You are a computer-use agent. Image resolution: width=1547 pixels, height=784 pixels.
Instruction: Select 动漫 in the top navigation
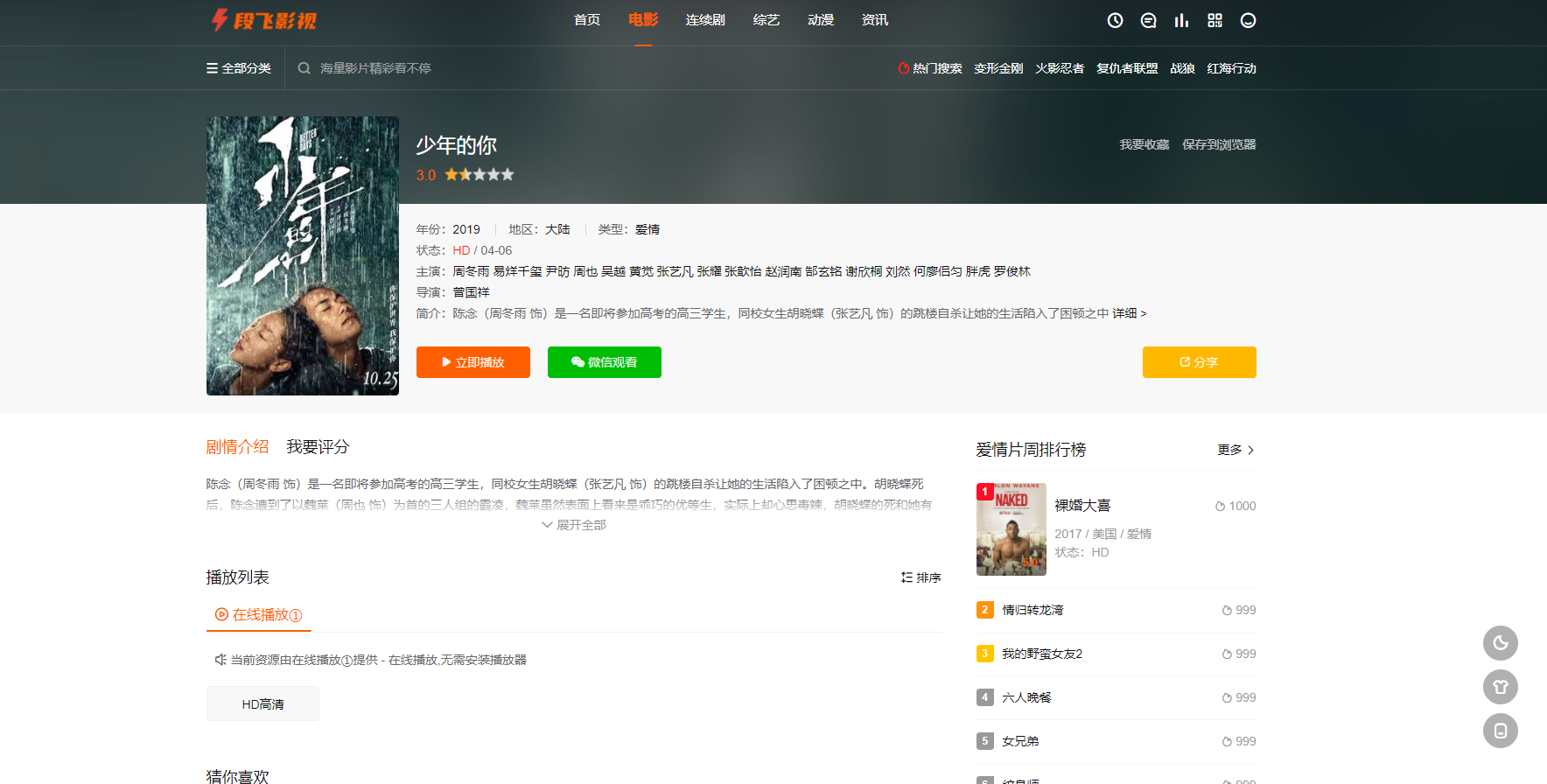[821, 20]
